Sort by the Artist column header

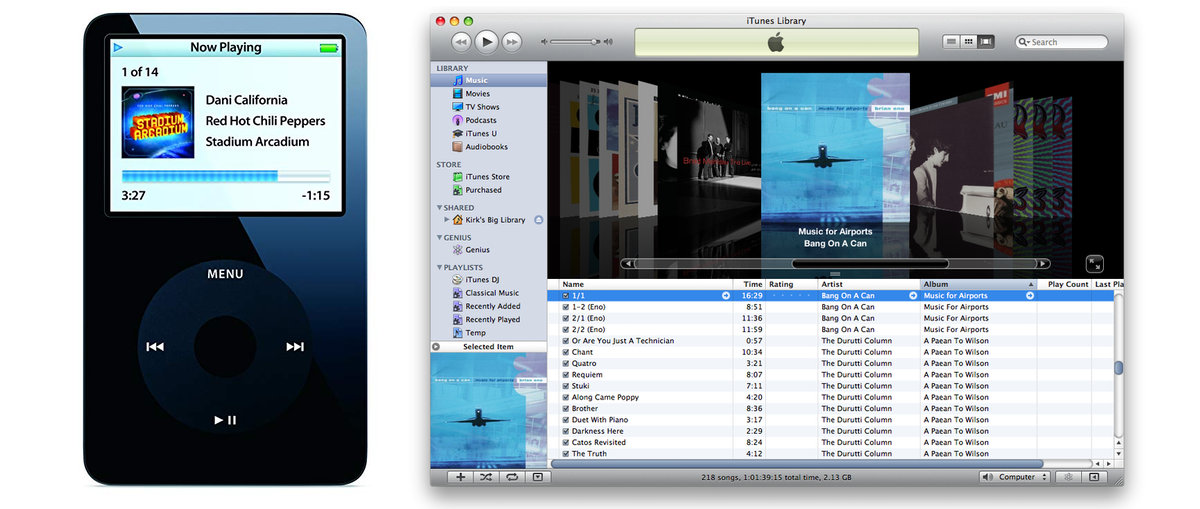[x=869, y=284]
